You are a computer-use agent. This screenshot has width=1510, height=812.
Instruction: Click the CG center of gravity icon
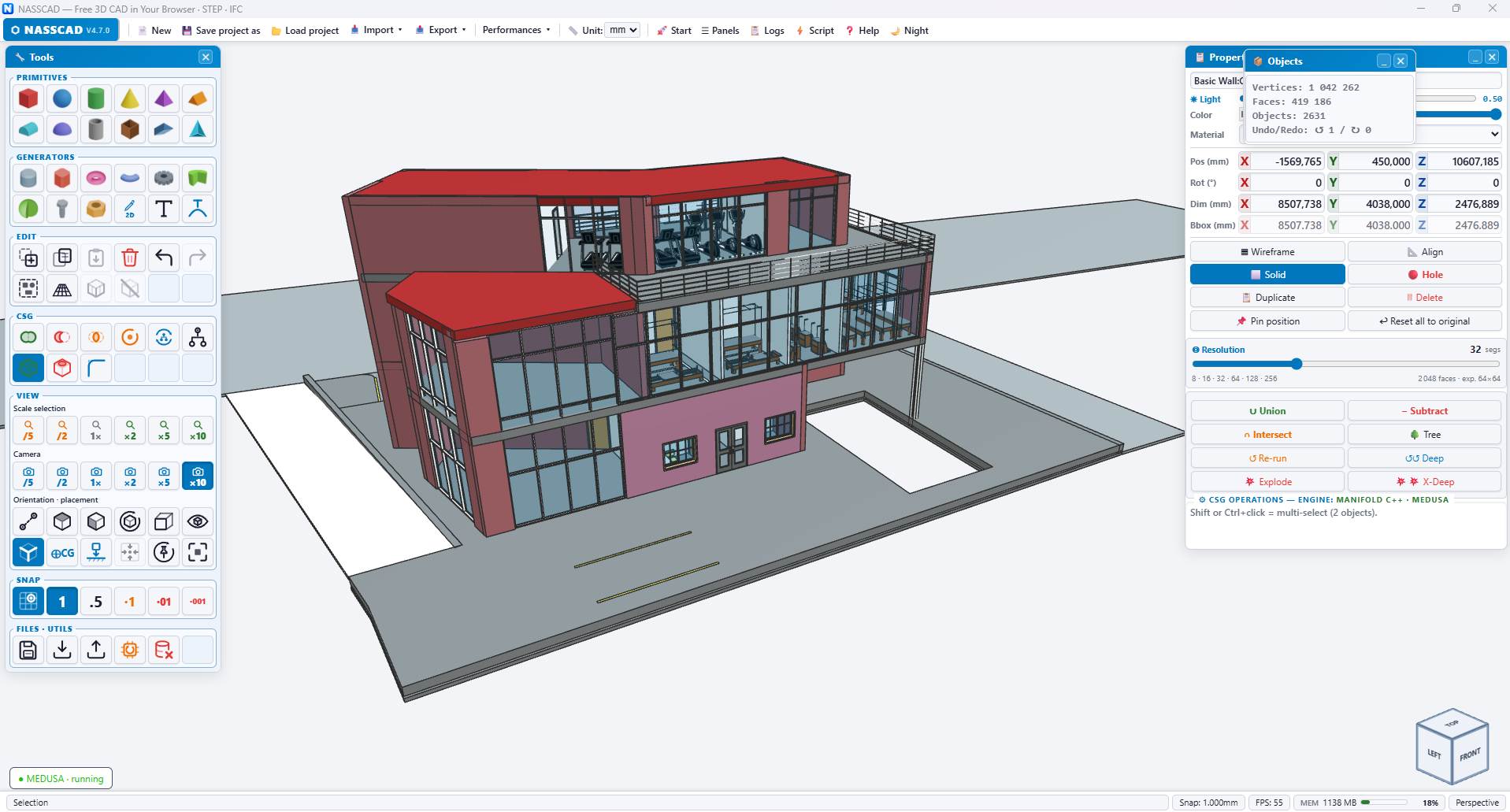(x=62, y=552)
